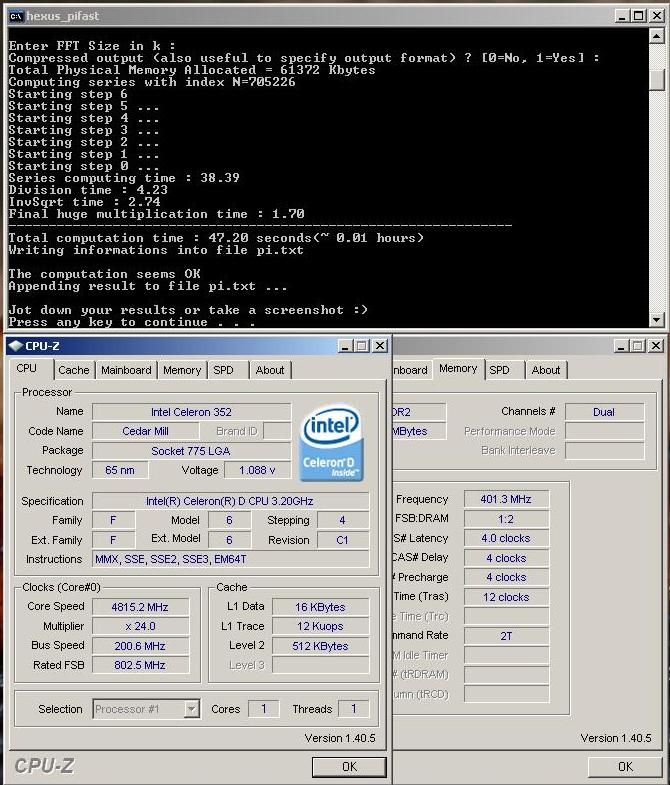The width and height of the screenshot is (670, 785).
Task: Click the Voltage value '1.088 v'
Action: (x=257, y=470)
